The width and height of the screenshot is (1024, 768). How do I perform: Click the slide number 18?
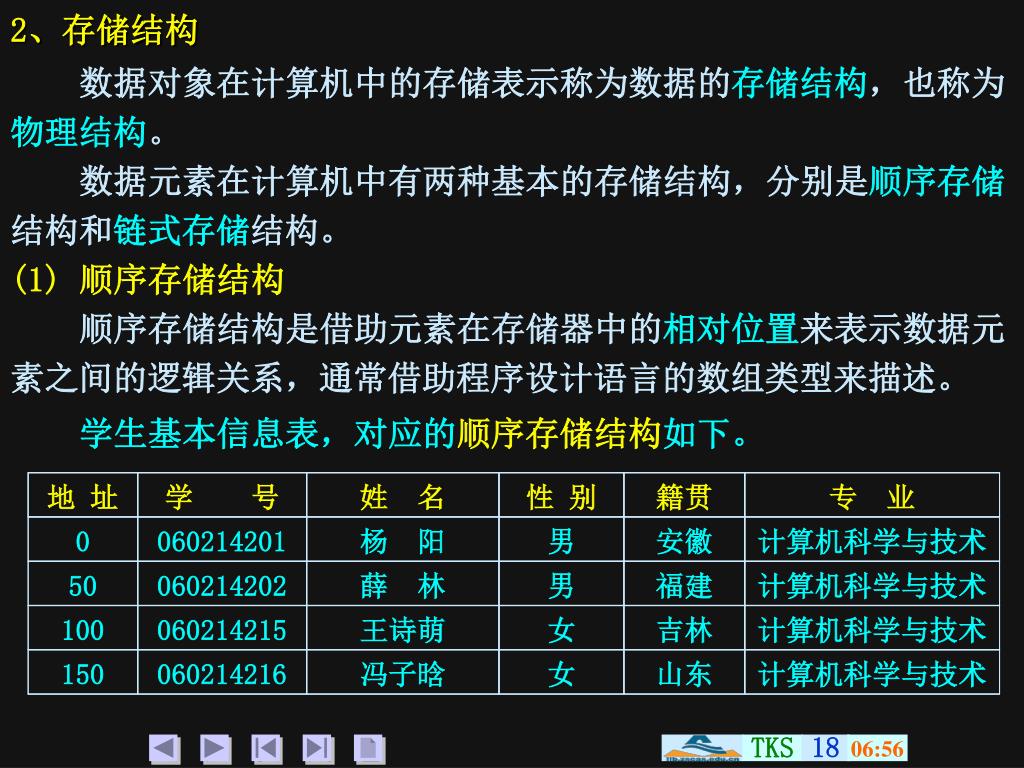(x=825, y=748)
